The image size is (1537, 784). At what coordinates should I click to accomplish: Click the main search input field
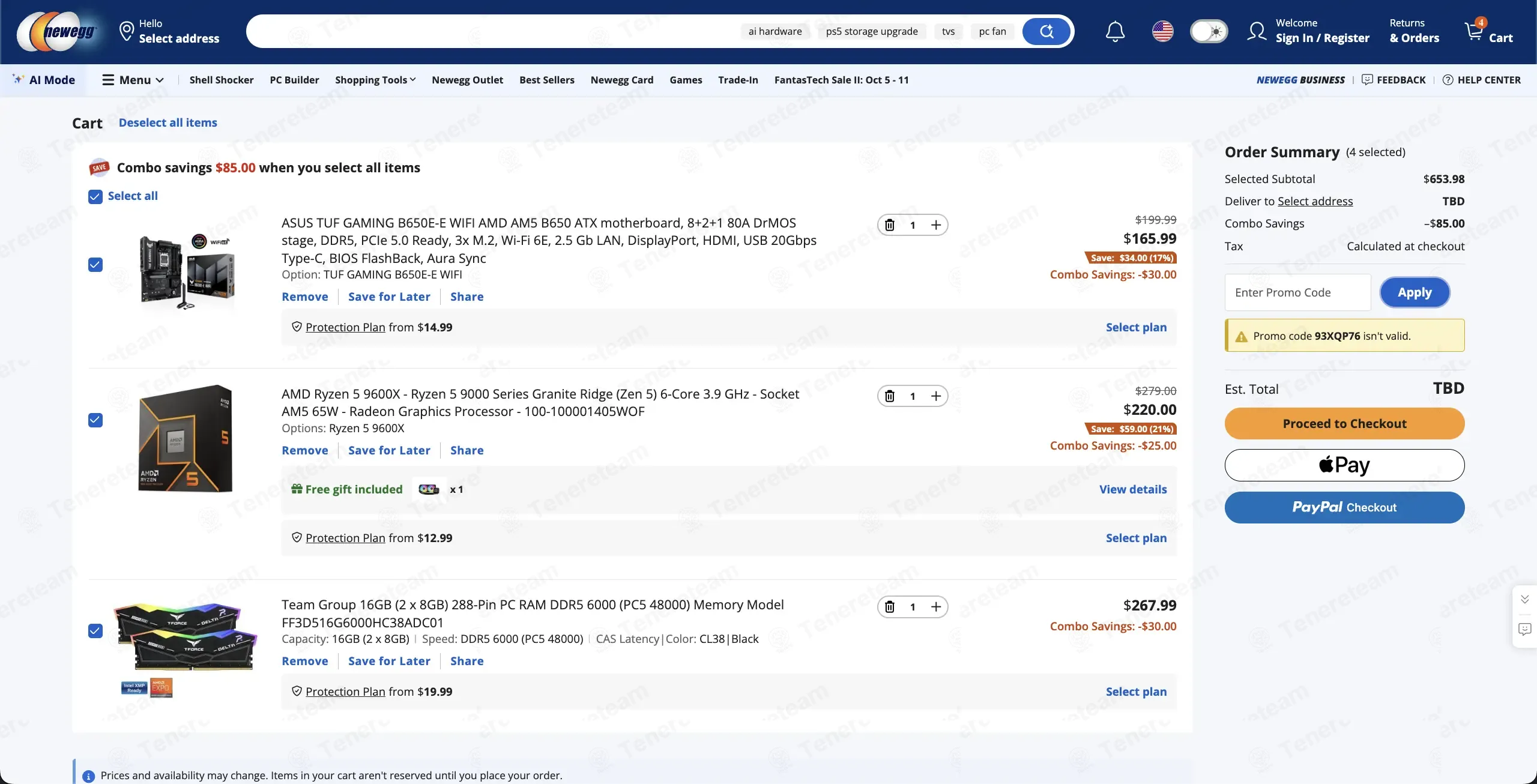coord(492,31)
